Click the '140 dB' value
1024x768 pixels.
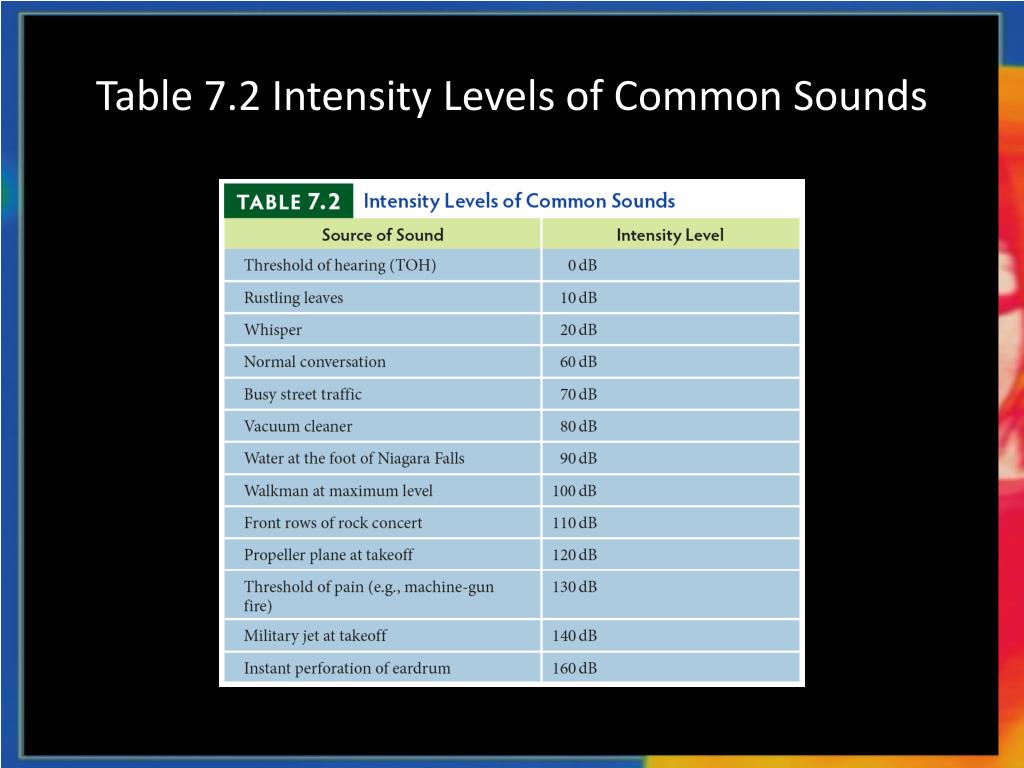coord(574,635)
